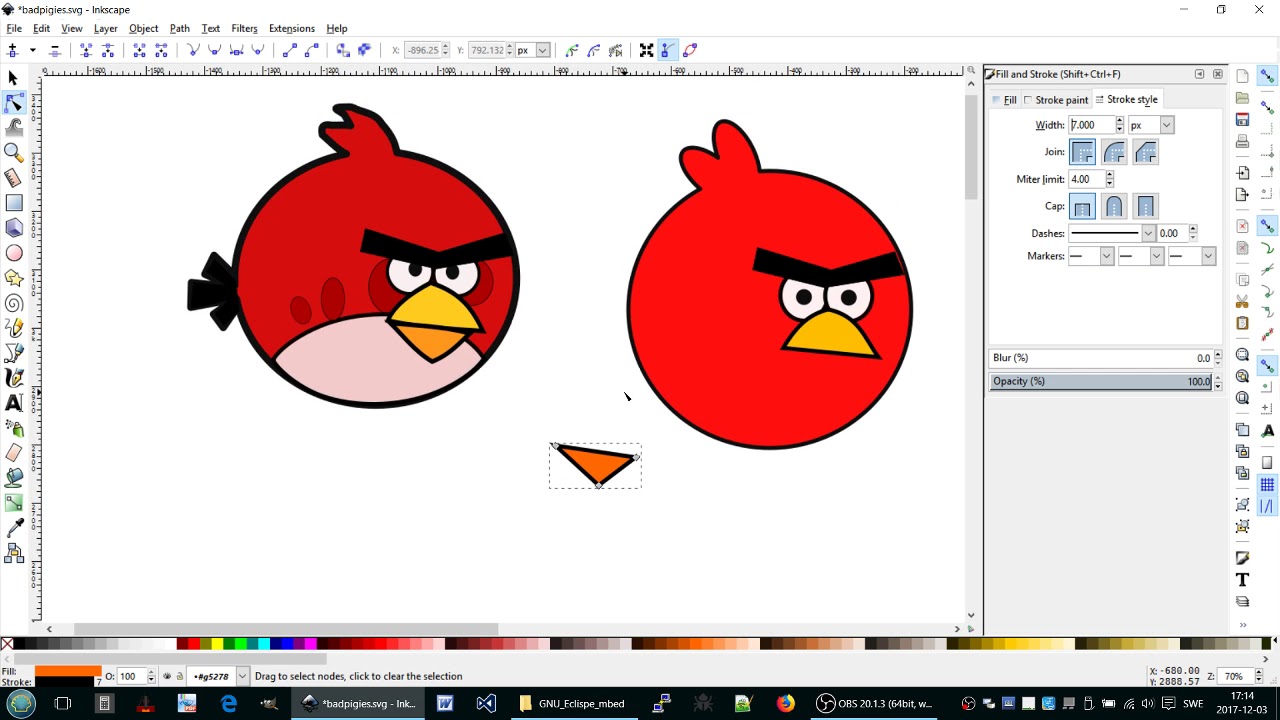Open the Path menu

(179, 28)
